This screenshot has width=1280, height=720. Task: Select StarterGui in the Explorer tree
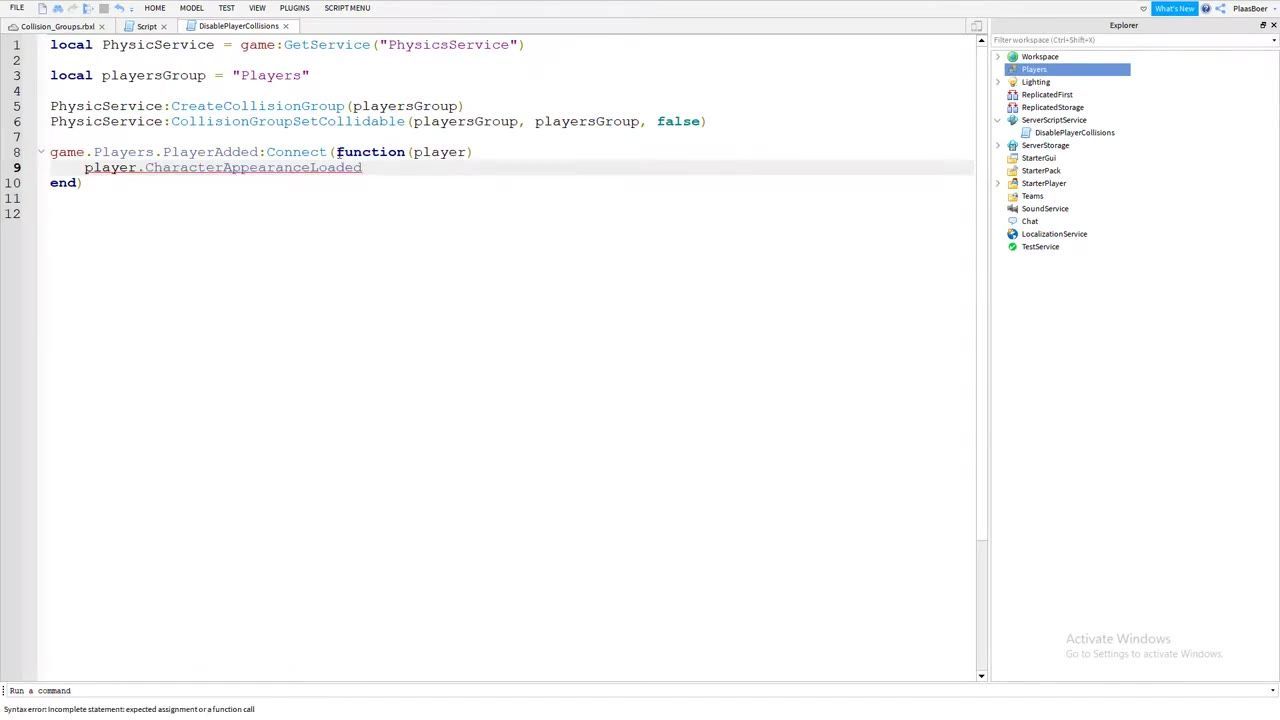point(1038,158)
